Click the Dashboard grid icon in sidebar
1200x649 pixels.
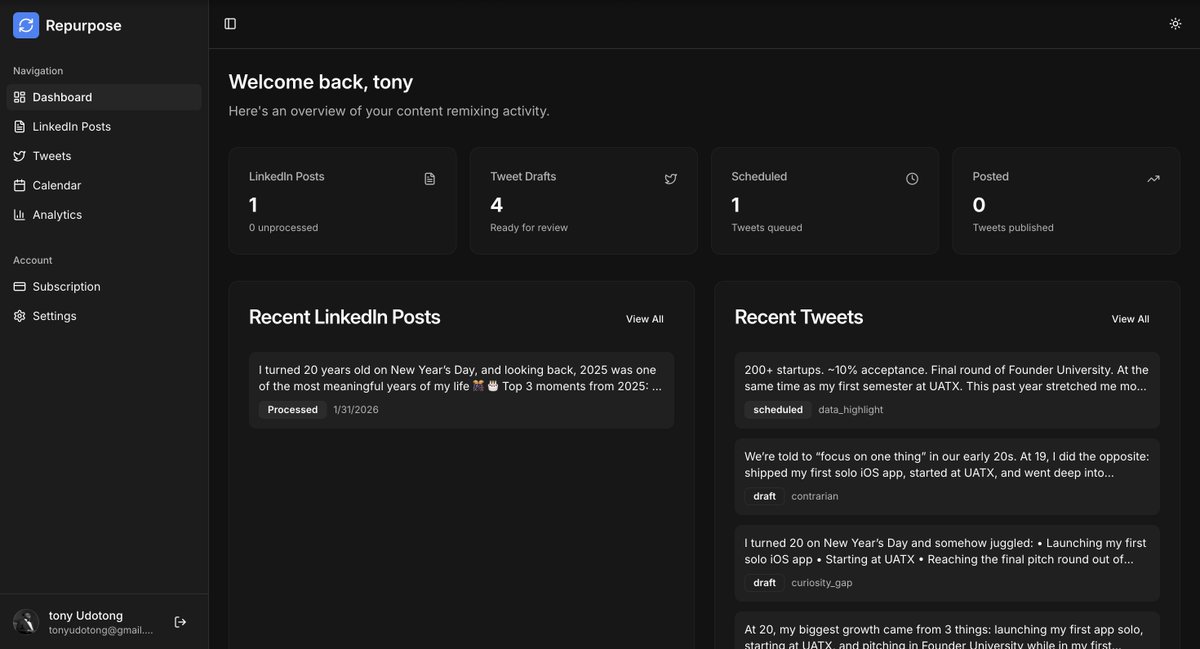click(20, 97)
